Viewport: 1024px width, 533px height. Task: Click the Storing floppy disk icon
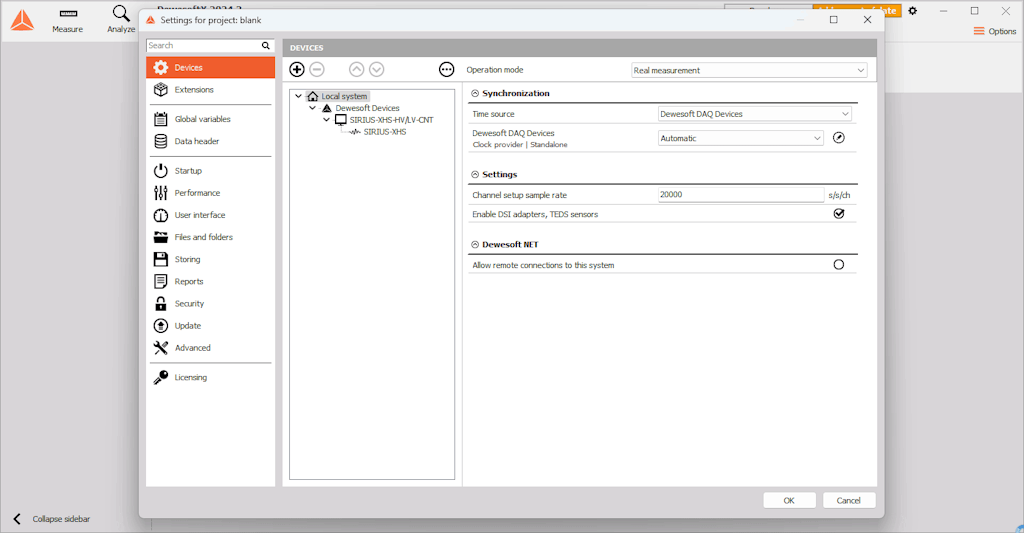[x=161, y=259]
